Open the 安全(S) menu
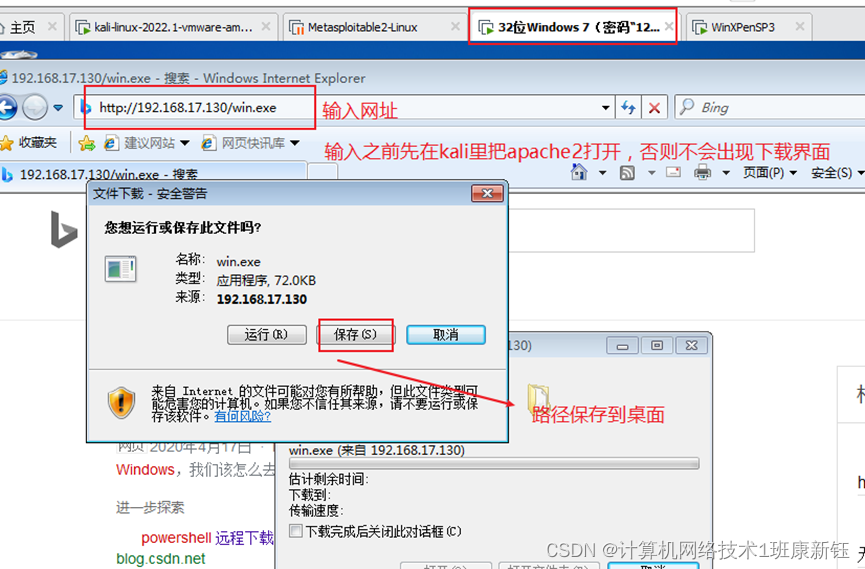 tap(837, 173)
